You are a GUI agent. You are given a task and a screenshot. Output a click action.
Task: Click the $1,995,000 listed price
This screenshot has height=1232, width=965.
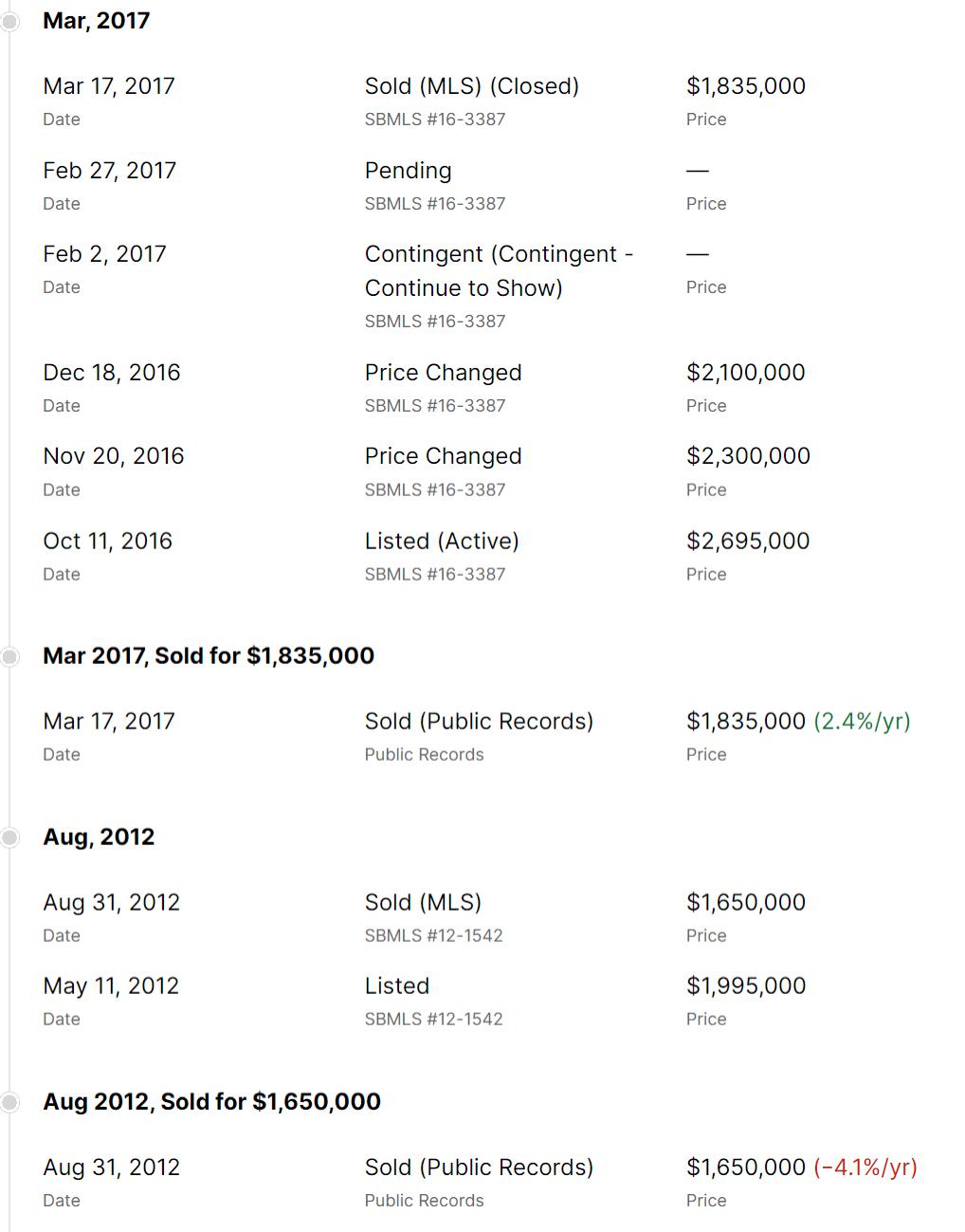coord(746,986)
